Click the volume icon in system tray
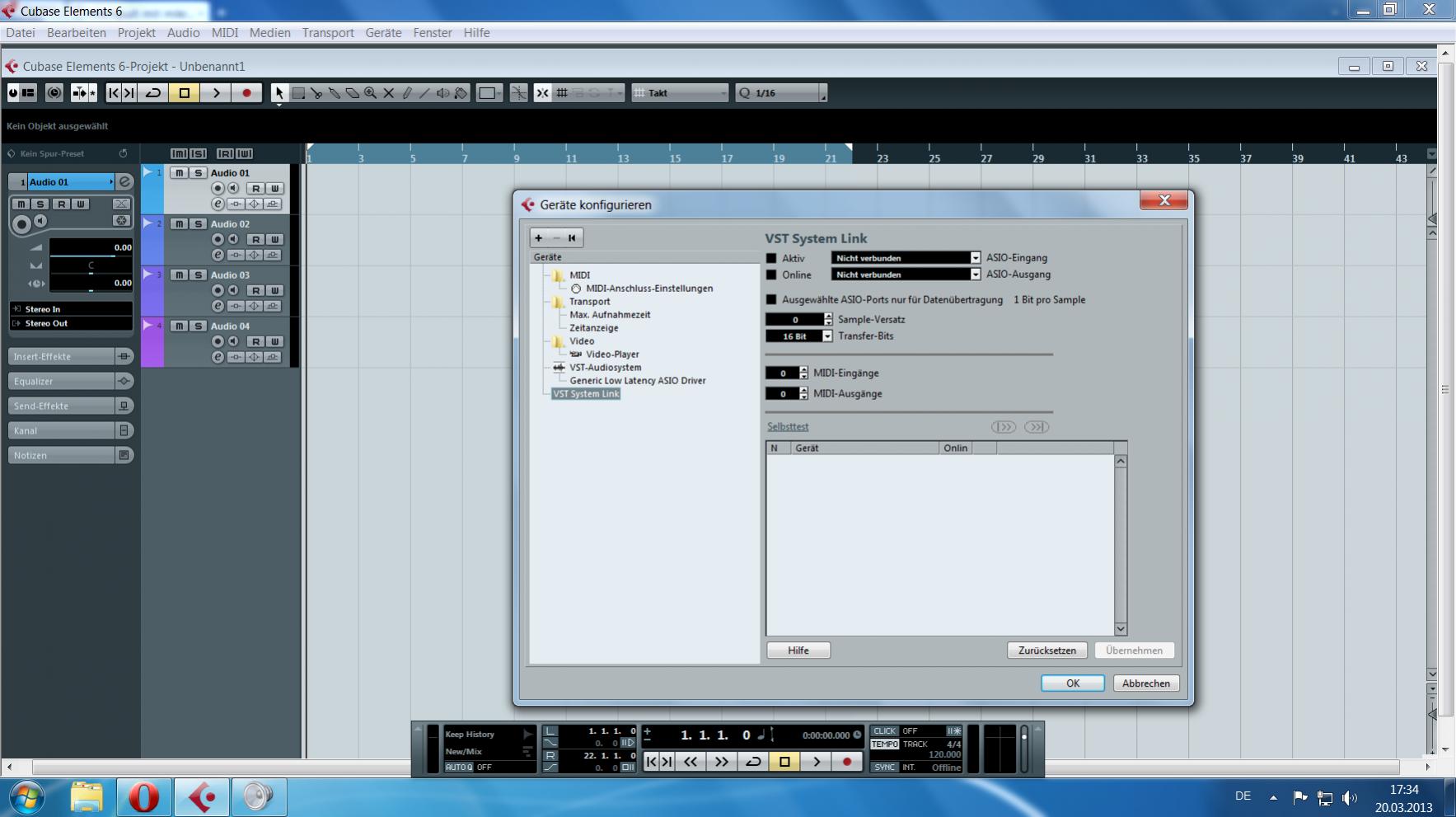1456x817 pixels. (1349, 798)
